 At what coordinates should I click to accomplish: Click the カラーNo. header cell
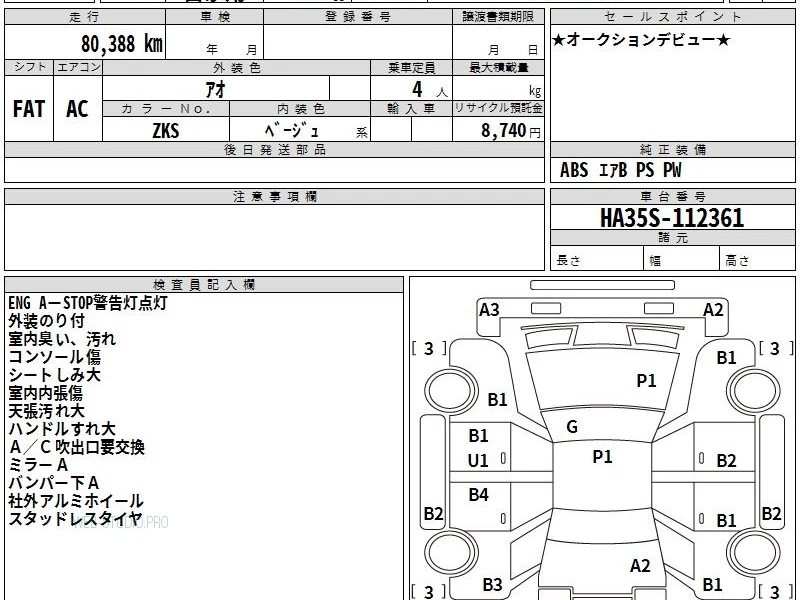pos(166,109)
